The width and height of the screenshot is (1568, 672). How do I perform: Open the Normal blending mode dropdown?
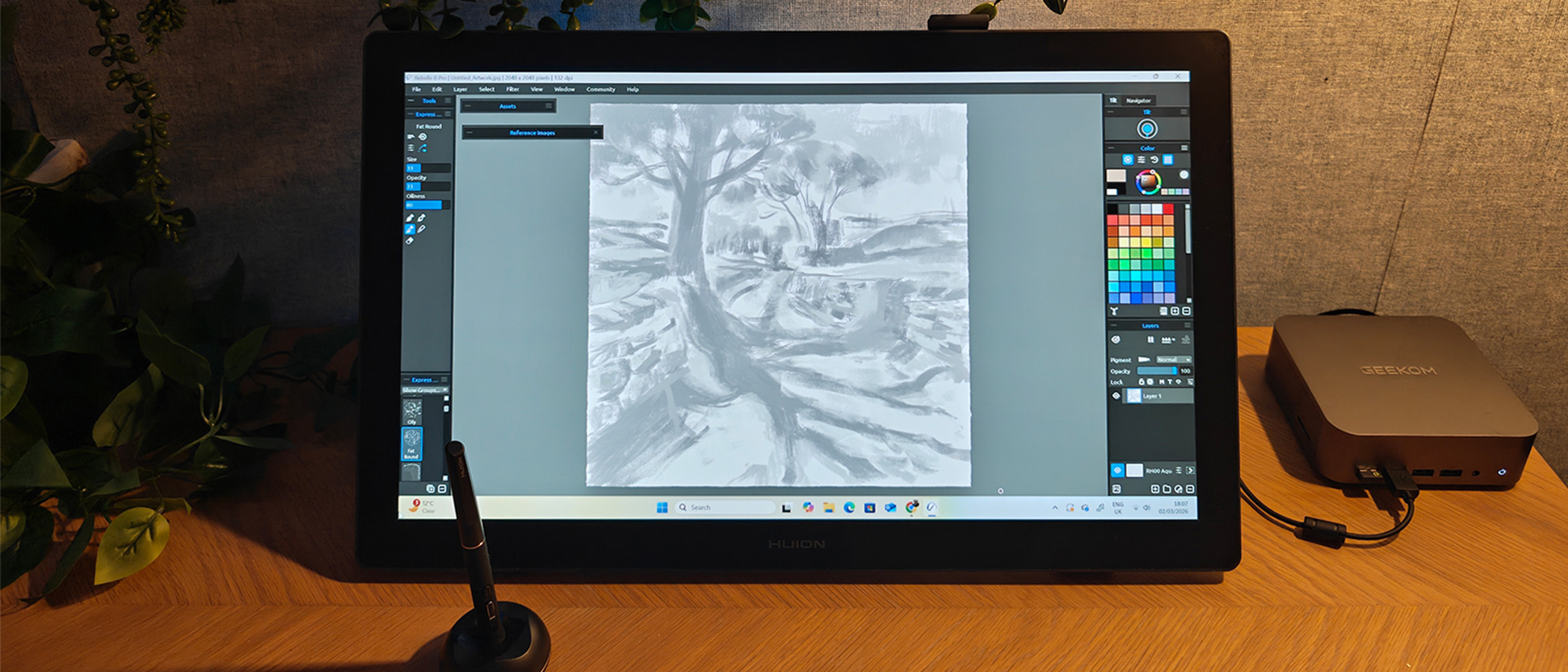(x=1172, y=360)
